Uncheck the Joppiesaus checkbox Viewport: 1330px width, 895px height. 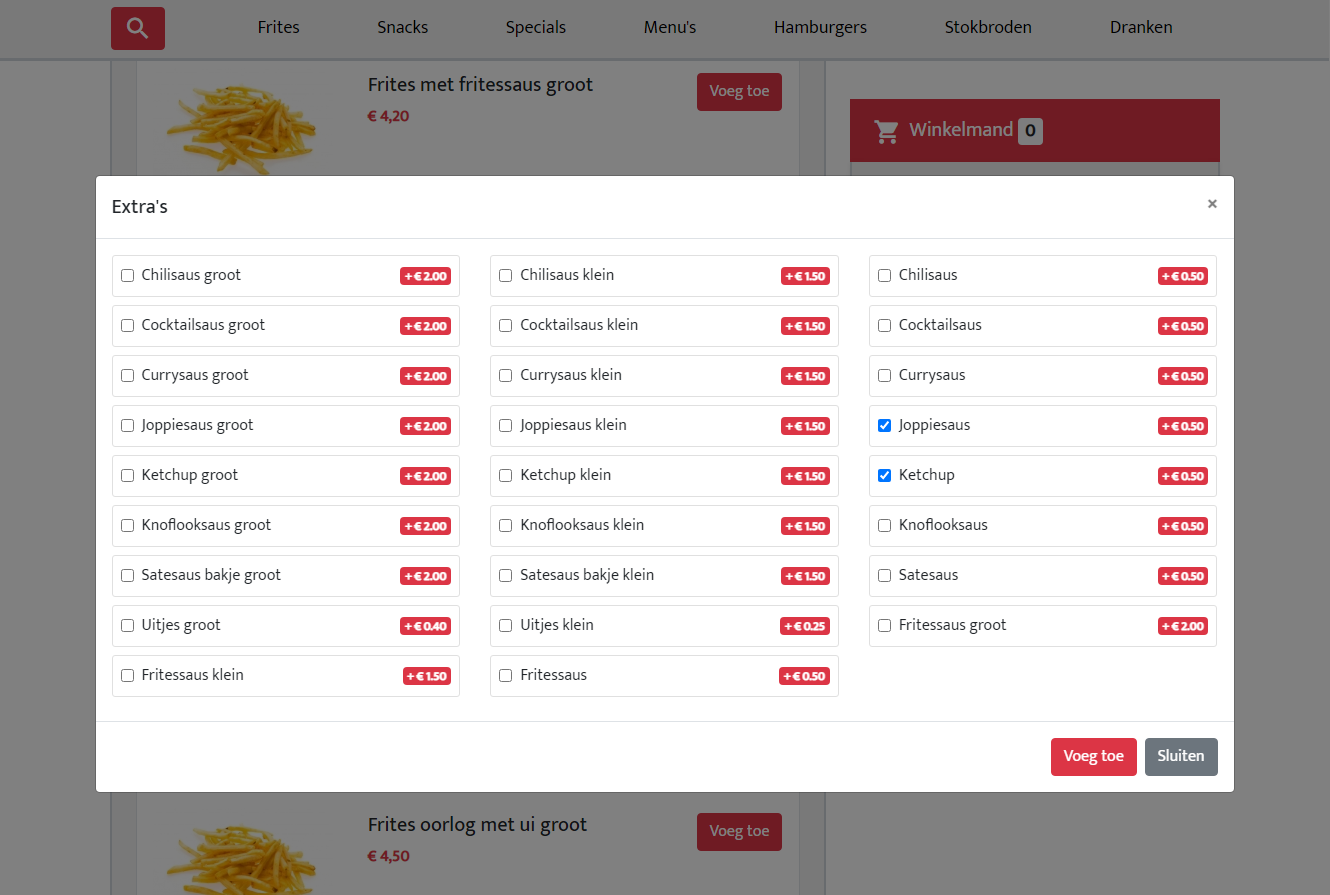[884, 426]
